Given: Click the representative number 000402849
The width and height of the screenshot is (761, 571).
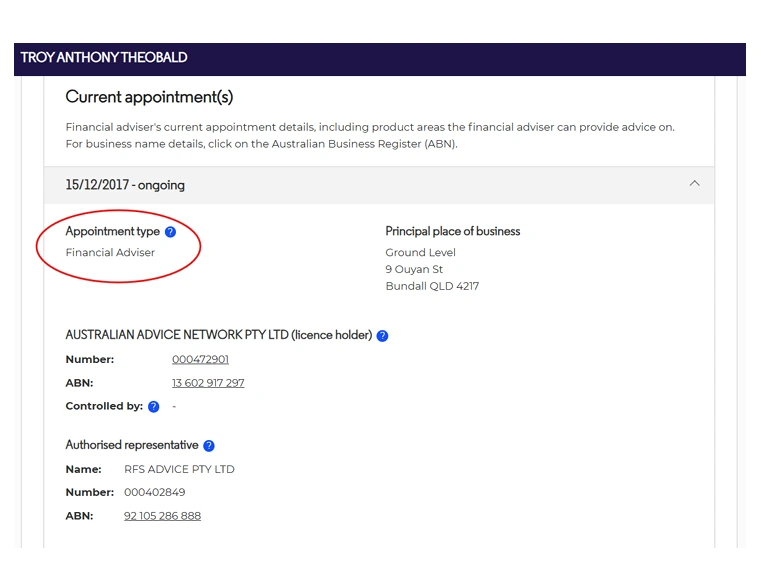Looking at the screenshot, I should [x=154, y=492].
